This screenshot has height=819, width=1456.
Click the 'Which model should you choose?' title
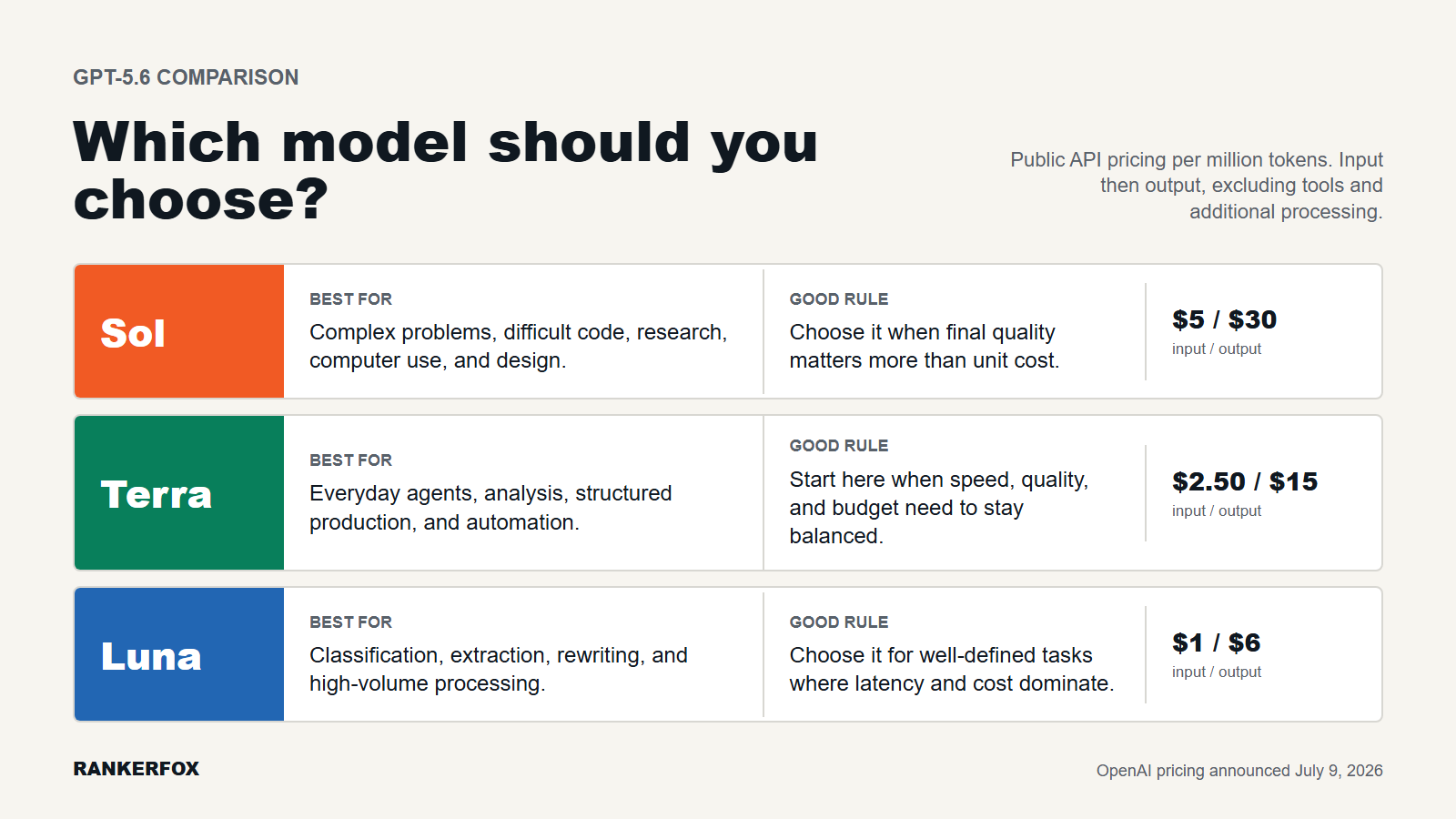point(446,170)
